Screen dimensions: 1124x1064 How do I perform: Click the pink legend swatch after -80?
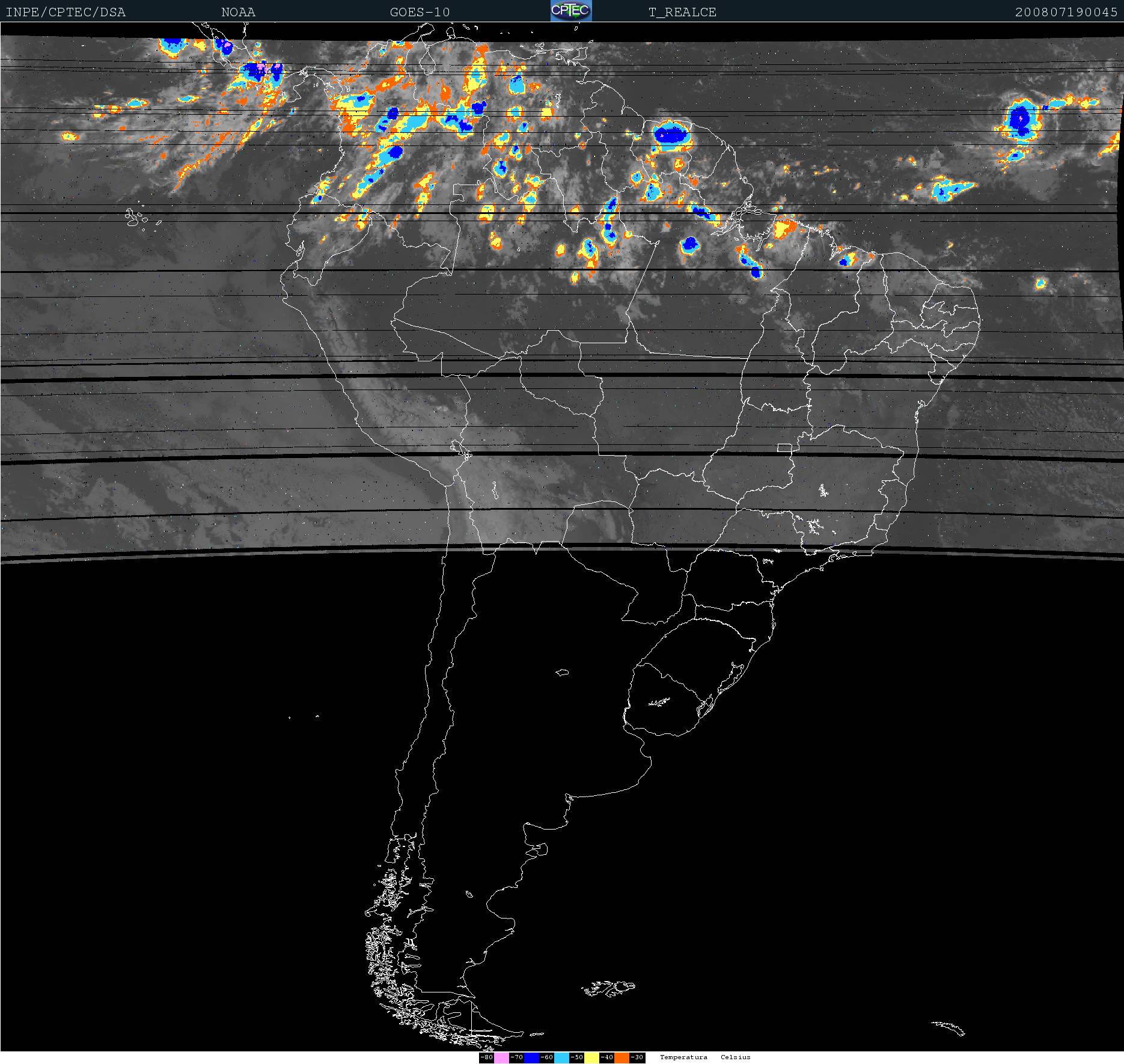pyautogui.click(x=502, y=1057)
